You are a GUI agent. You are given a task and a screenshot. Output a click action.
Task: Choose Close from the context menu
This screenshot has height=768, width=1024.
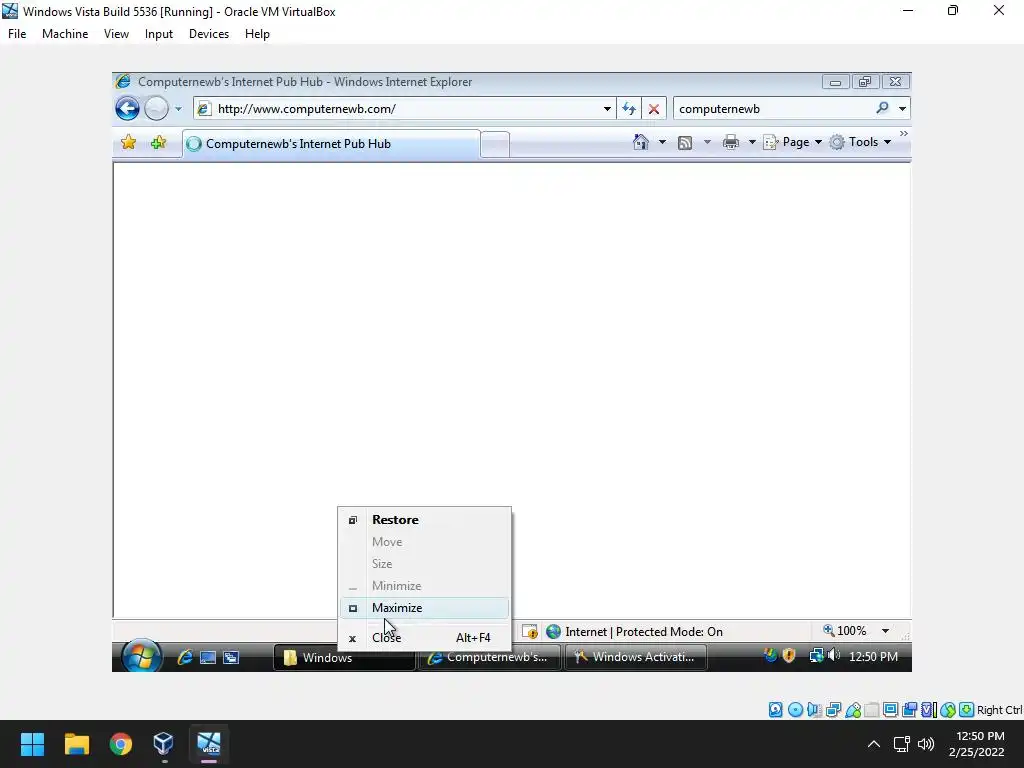click(424, 638)
